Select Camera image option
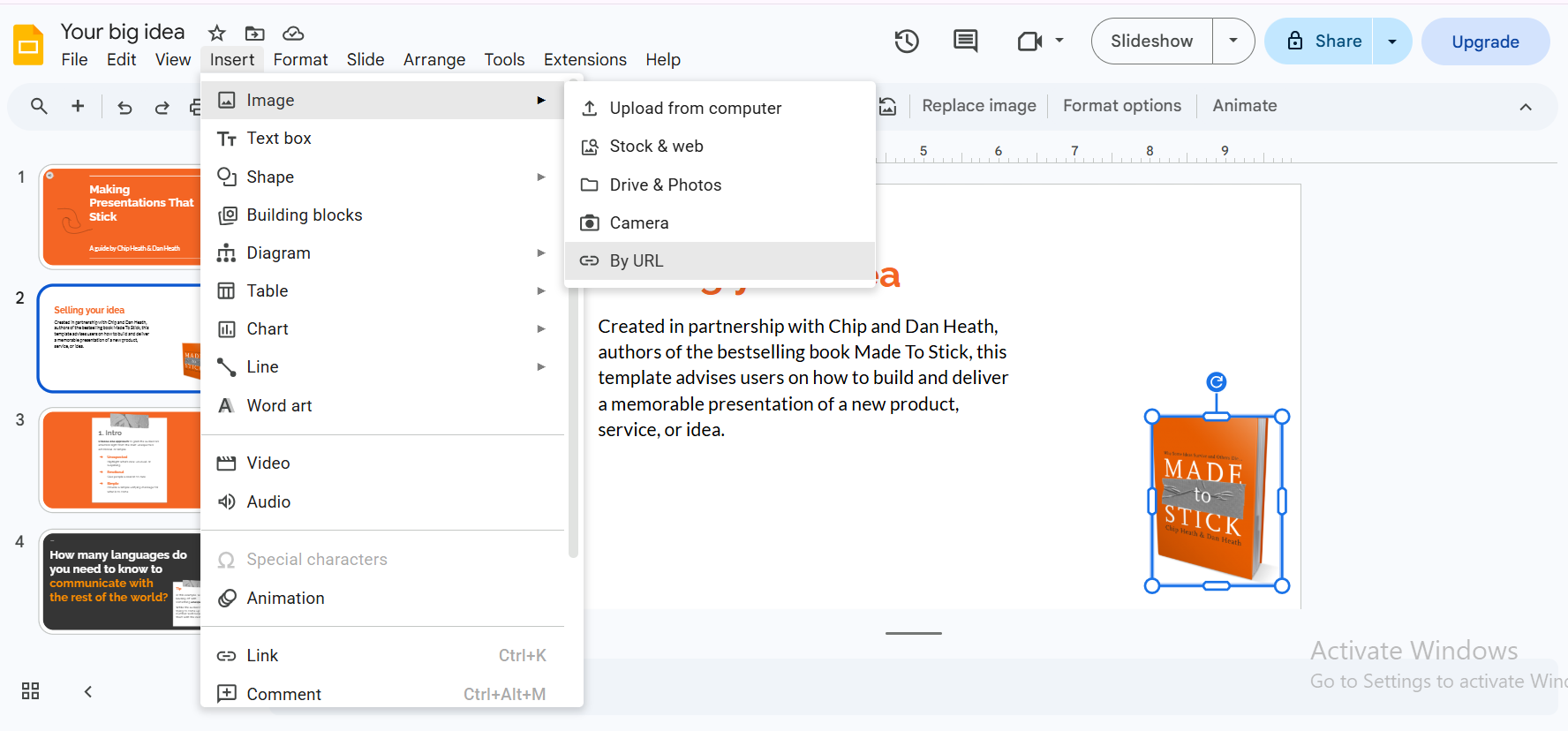Viewport: 1568px width, 731px height. point(720,222)
